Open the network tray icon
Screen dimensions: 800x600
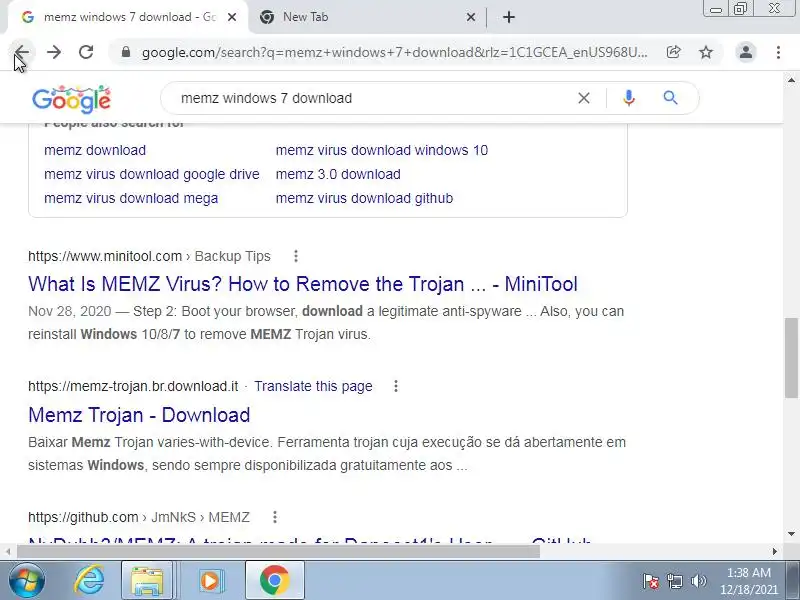[675, 581]
